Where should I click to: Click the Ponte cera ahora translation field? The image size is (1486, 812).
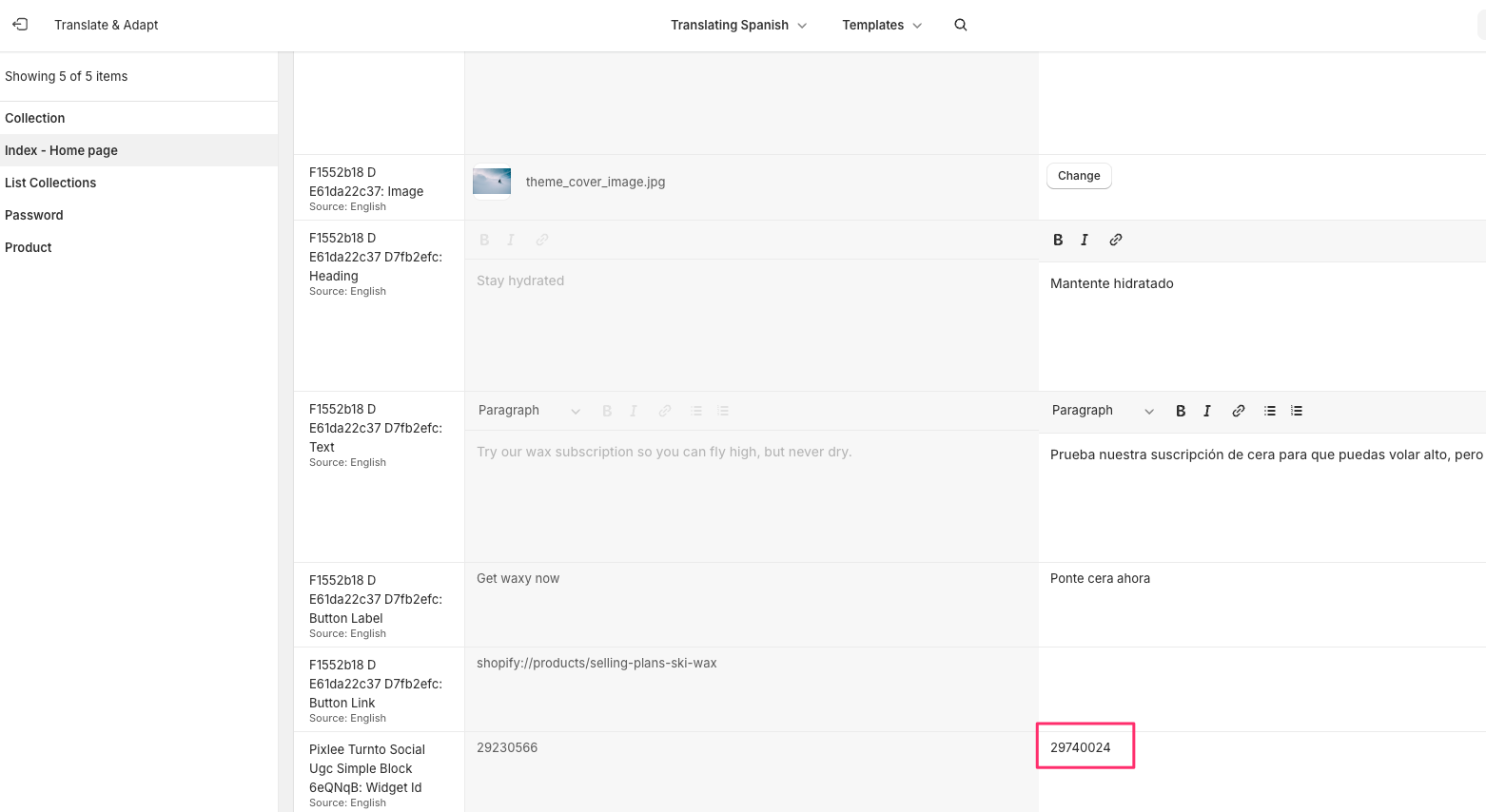(1262, 605)
